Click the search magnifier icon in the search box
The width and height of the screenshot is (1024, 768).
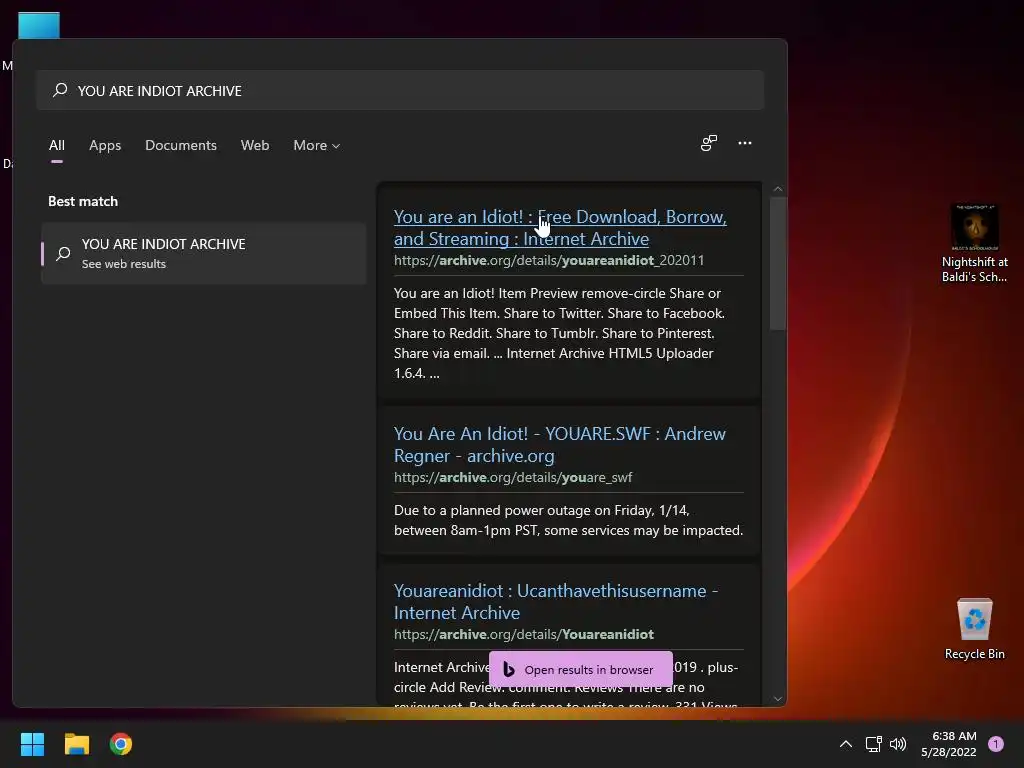point(60,90)
